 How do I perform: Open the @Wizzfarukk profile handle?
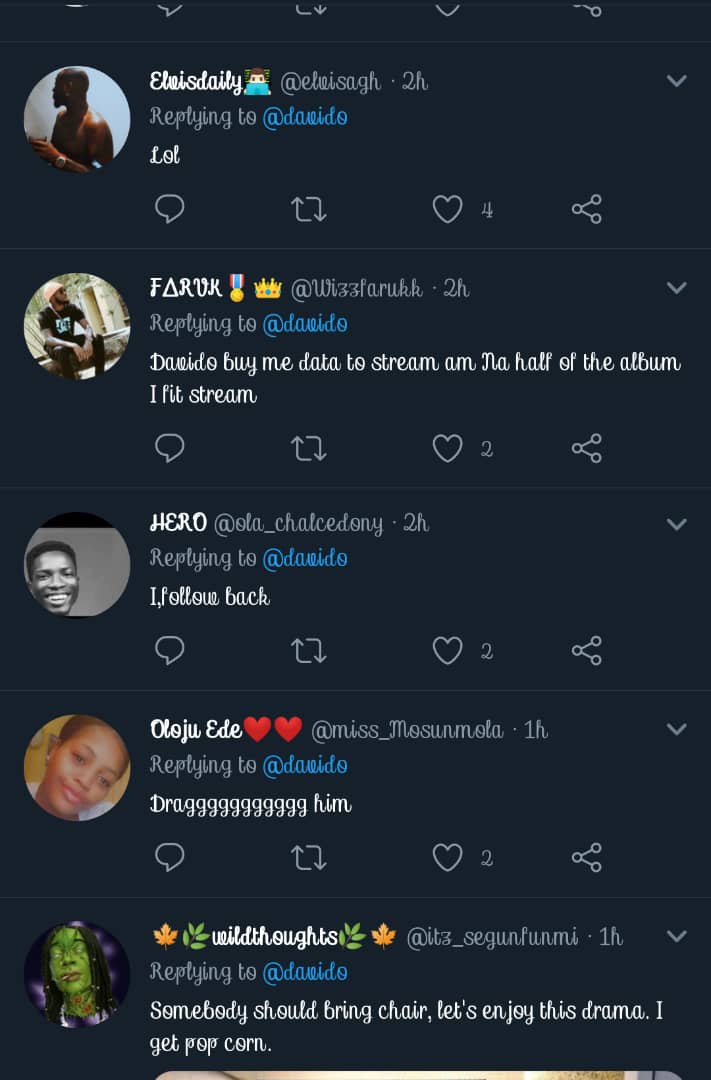pyautogui.click(x=356, y=289)
